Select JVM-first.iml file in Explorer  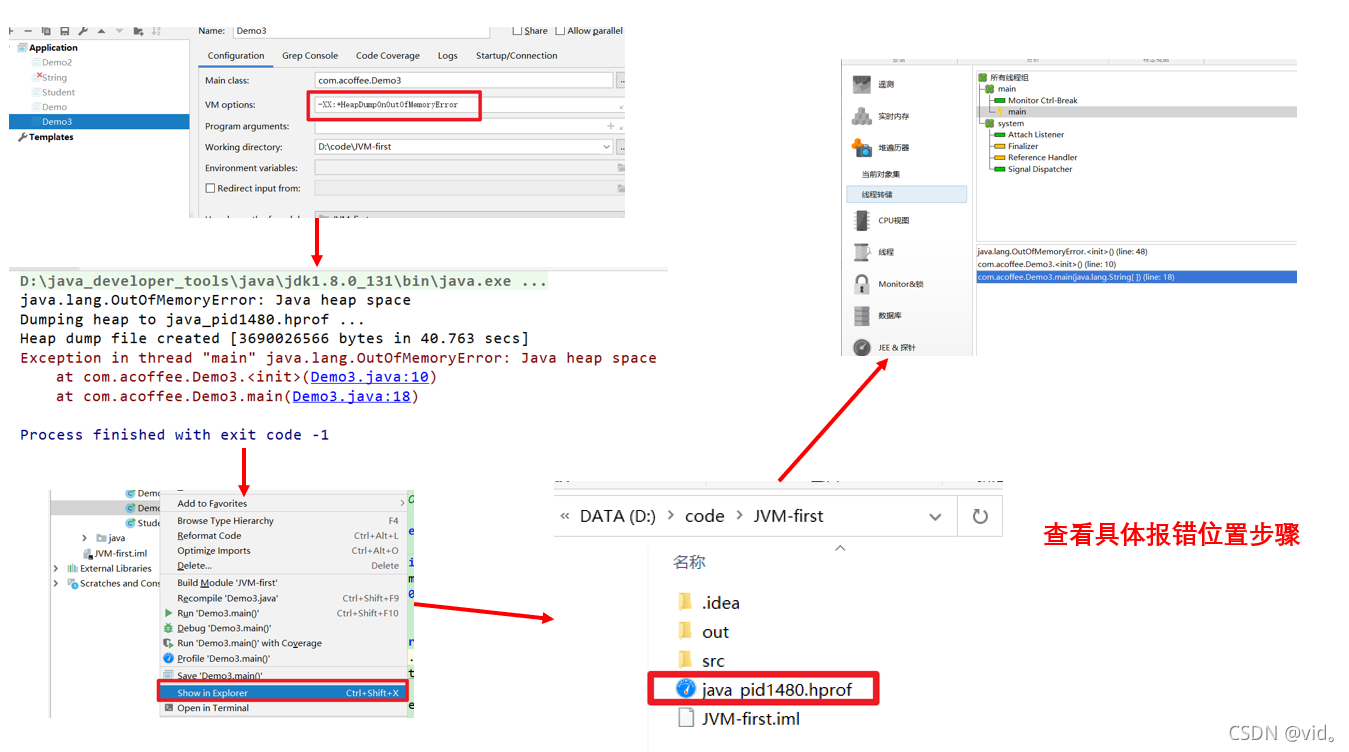click(739, 718)
